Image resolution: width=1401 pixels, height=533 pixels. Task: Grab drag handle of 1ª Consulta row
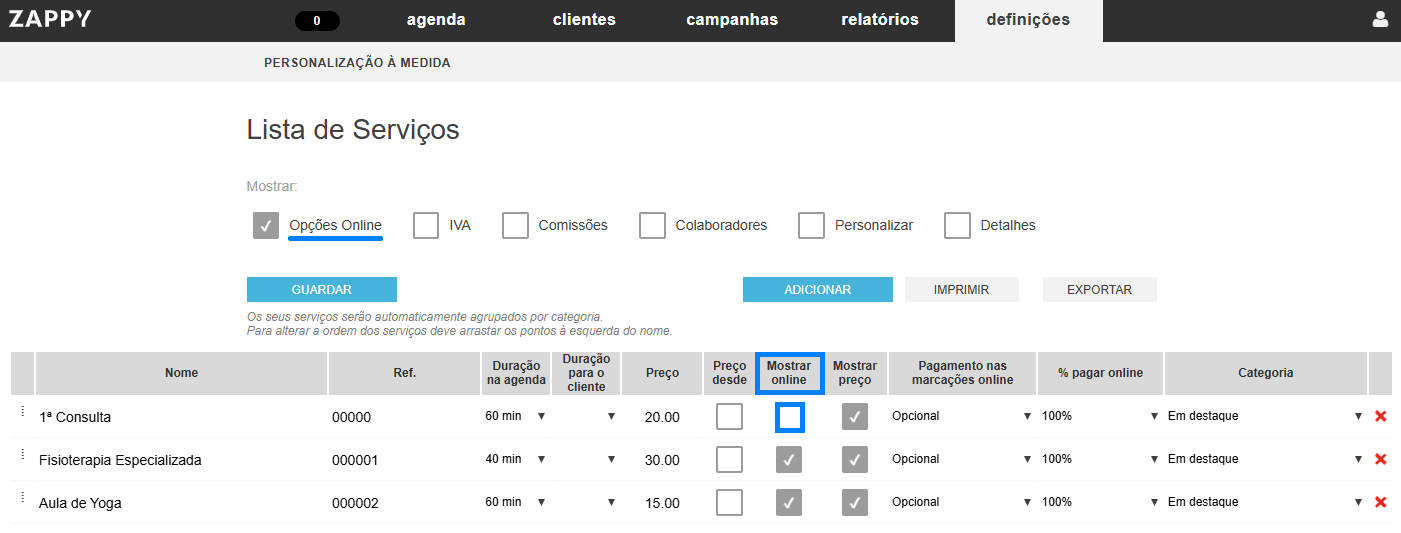tap(22, 412)
